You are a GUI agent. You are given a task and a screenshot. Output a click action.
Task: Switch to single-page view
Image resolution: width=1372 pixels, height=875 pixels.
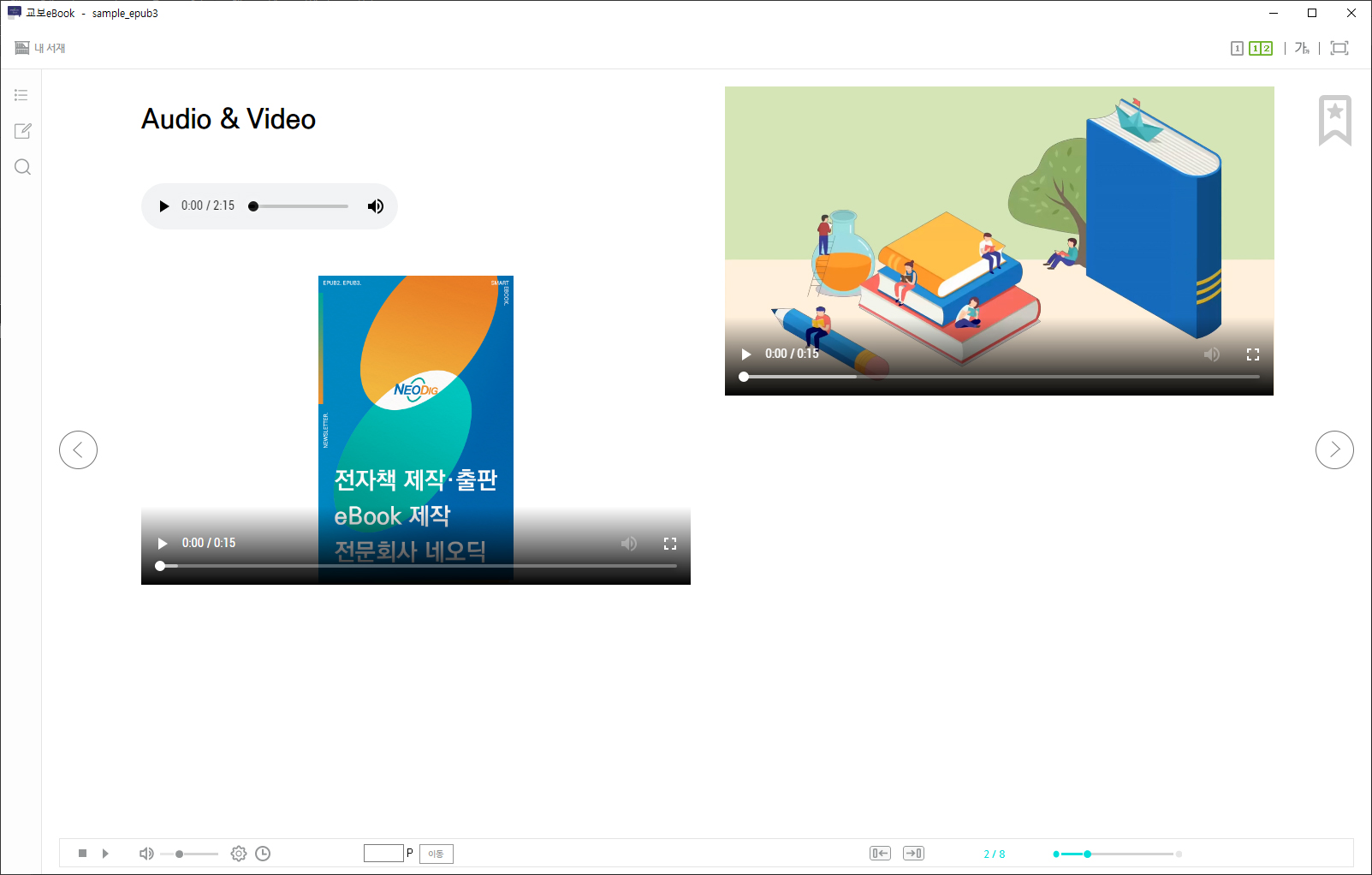tap(1237, 49)
